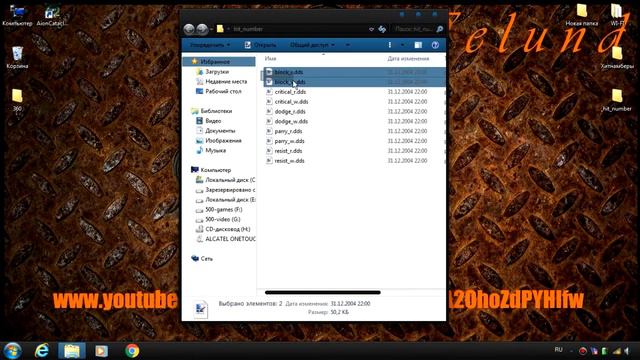Refresh the folder with the refresh icon

click(382, 29)
